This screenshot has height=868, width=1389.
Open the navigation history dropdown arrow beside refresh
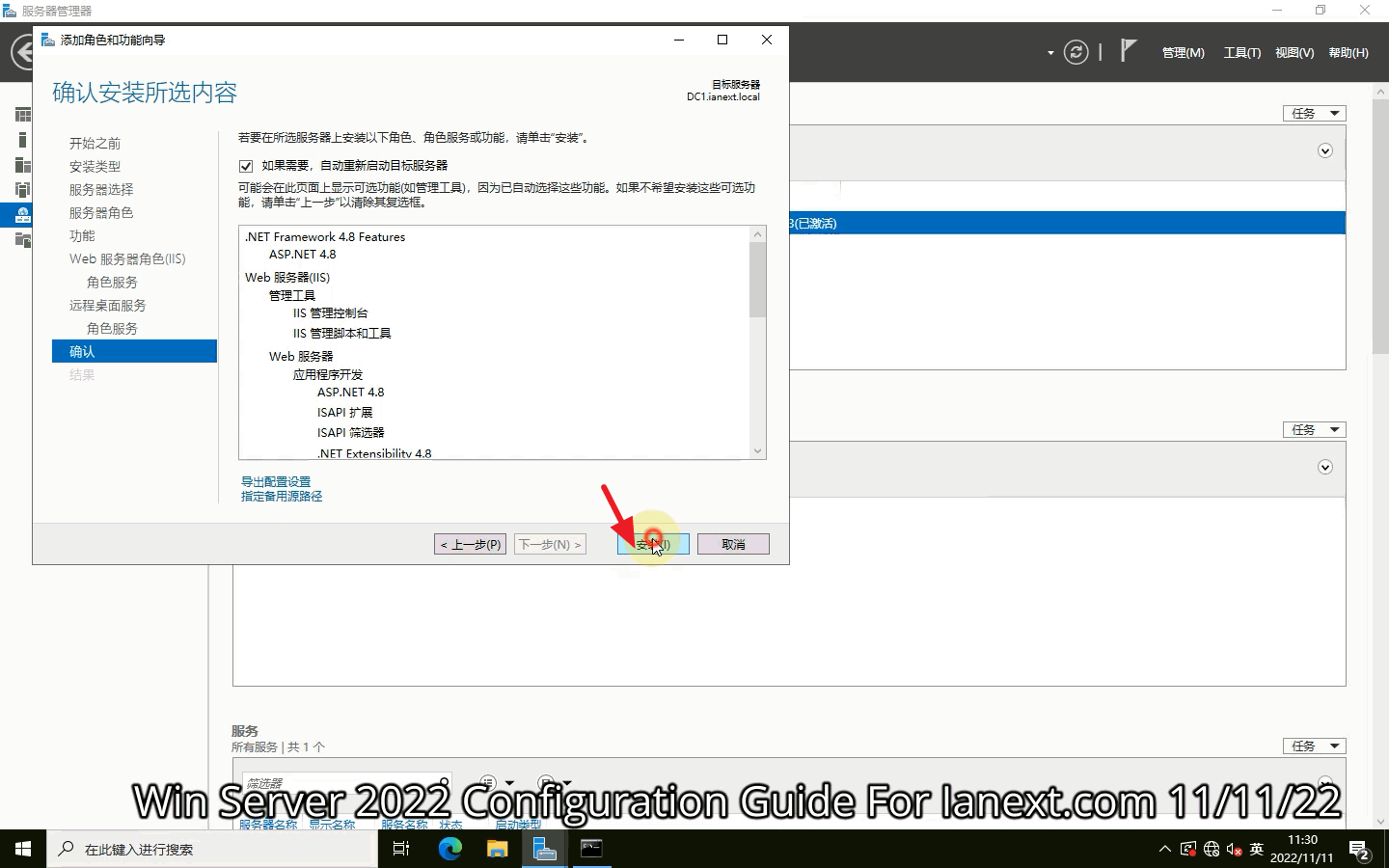(x=1050, y=53)
